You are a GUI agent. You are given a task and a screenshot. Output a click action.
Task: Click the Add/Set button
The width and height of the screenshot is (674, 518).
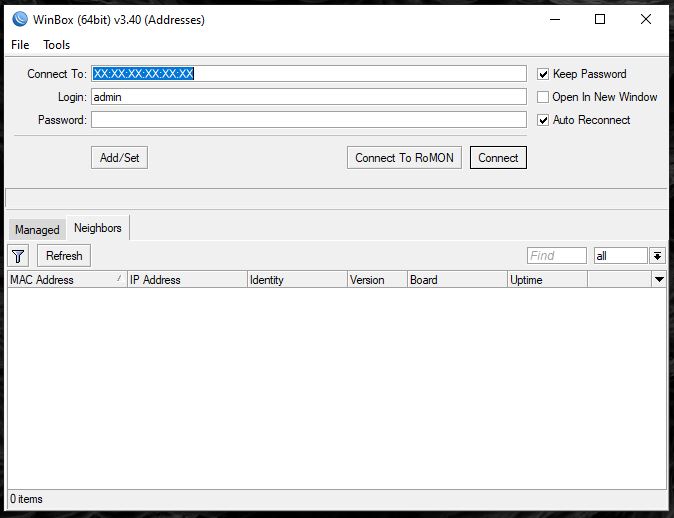(119, 158)
